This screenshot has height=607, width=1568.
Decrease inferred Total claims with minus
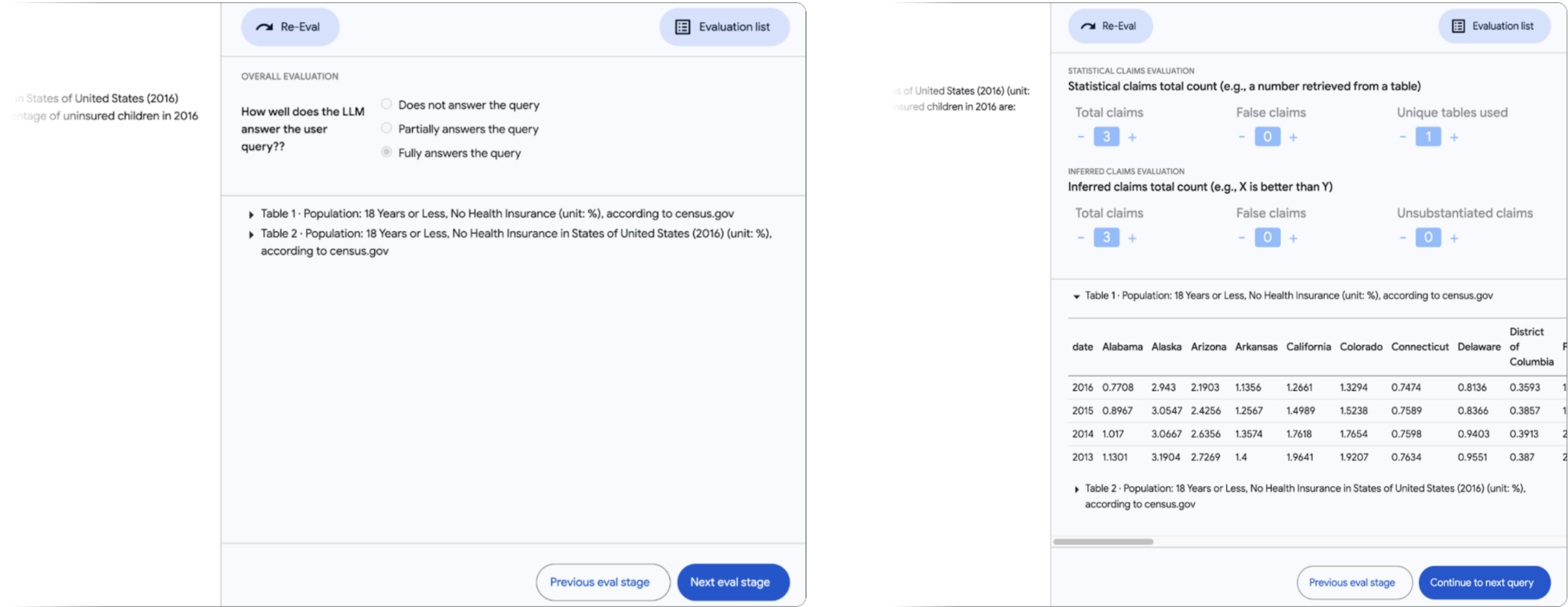(x=1081, y=238)
